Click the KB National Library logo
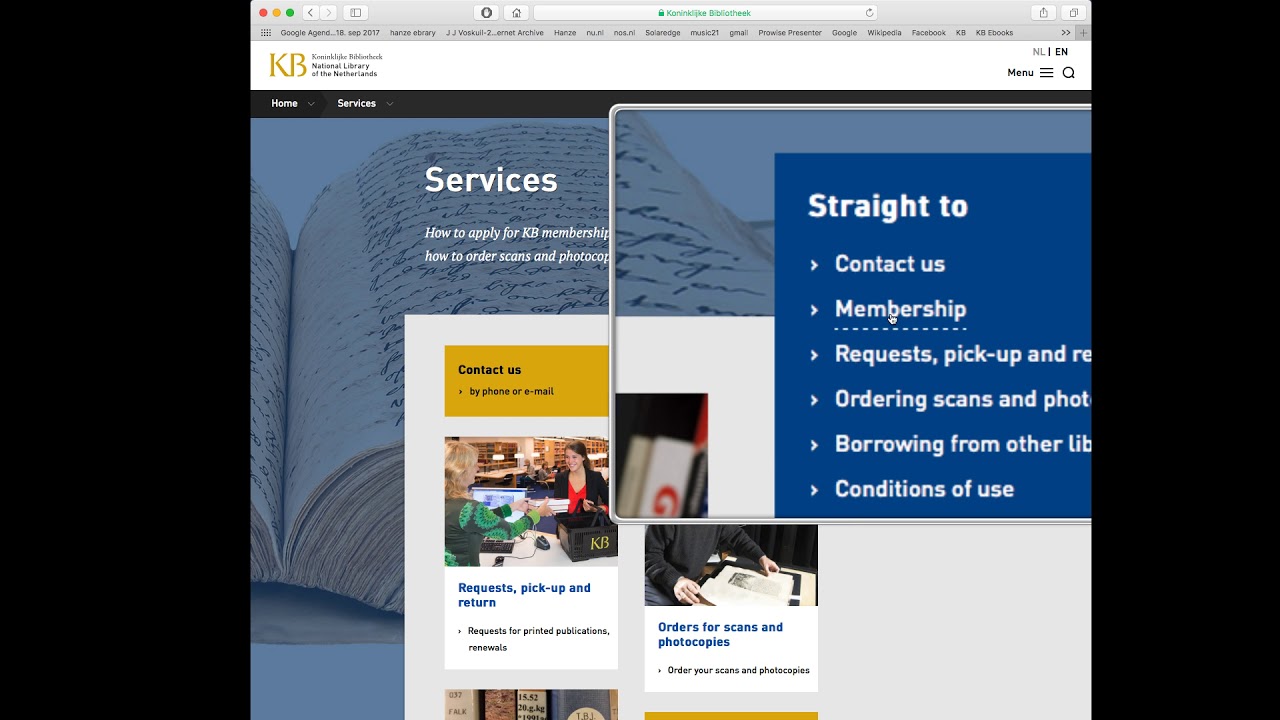1280x720 pixels. coord(325,65)
